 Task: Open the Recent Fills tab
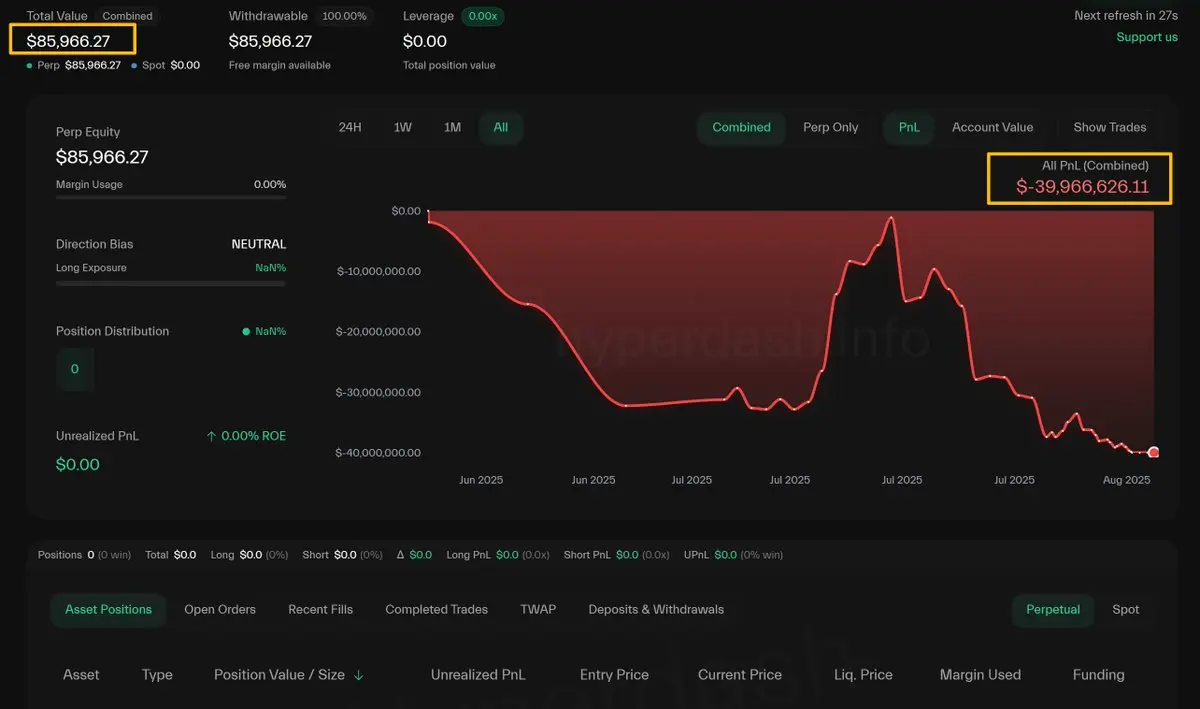(320, 609)
